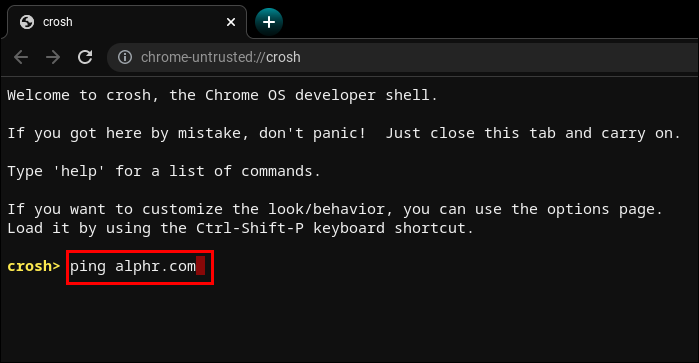This screenshot has width=699, height=363.
Task: Open the site info icon in the address bar
Action: pyautogui.click(x=125, y=57)
